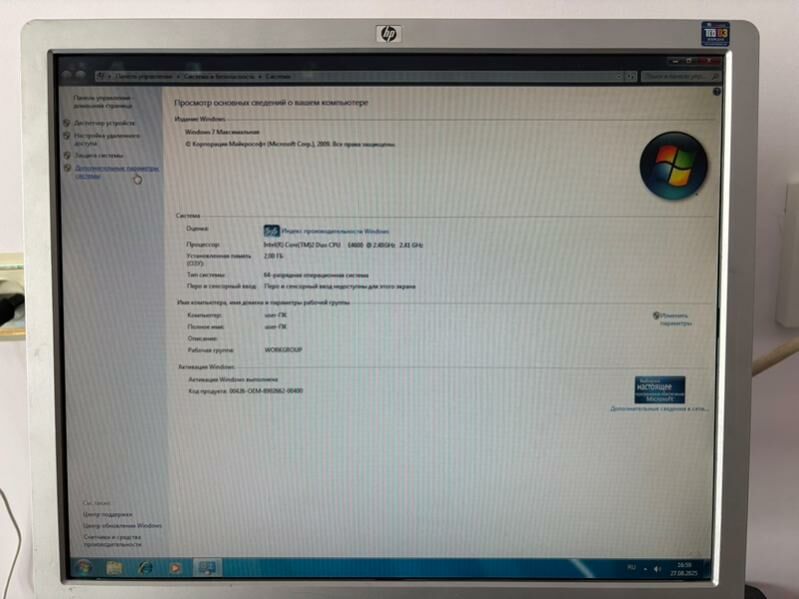Click the 'WORKGROUP' value text
The height and width of the screenshot is (599, 799).
pyautogui.click(x=283, y=350)
